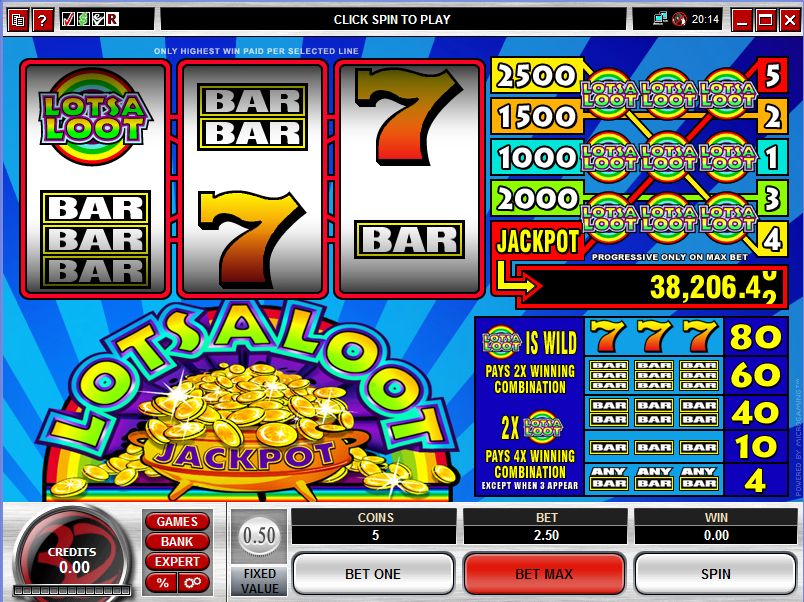Open the percent statistics button

[x=163, y=583]
